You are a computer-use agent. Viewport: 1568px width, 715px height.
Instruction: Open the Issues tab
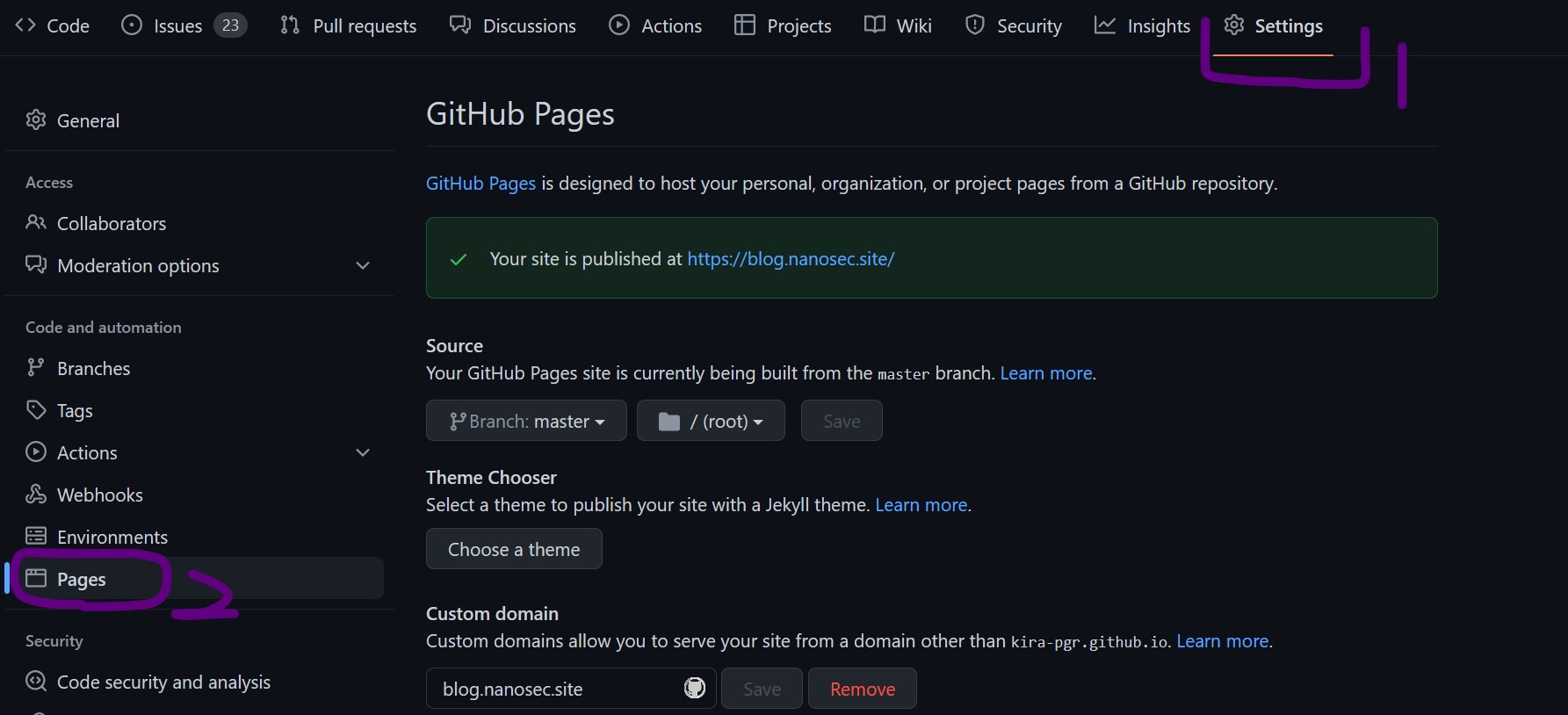[184, 25]
